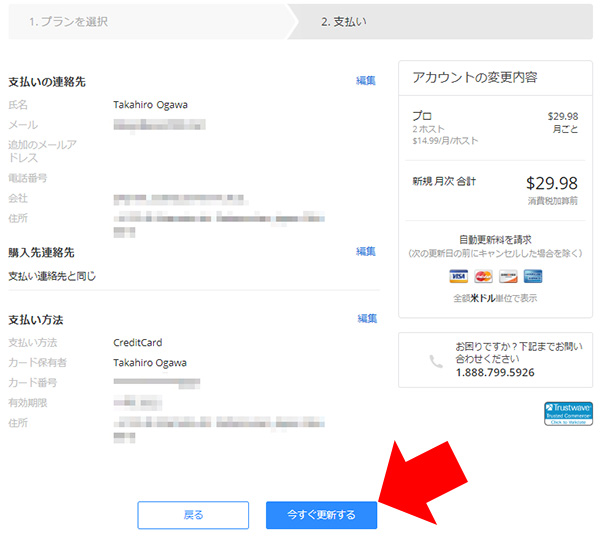The image size is (600, 540).
Task: Click the Visa card icon
Action: click(459, 277)
